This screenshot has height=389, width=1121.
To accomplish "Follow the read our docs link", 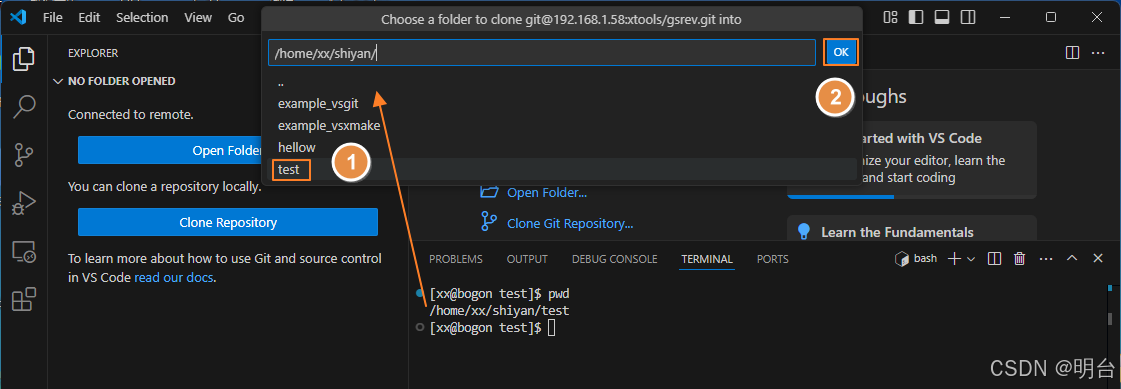I will (x=174, y=277).
